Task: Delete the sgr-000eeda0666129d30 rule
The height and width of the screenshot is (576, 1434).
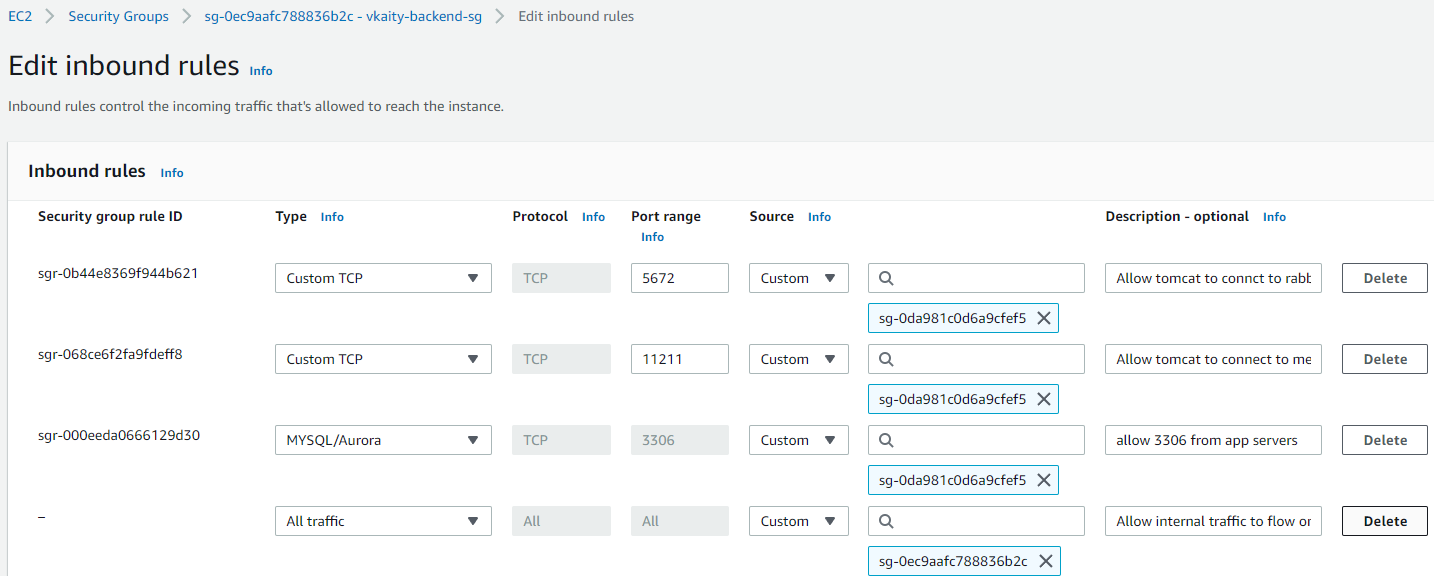Action: click(1385, 440)
